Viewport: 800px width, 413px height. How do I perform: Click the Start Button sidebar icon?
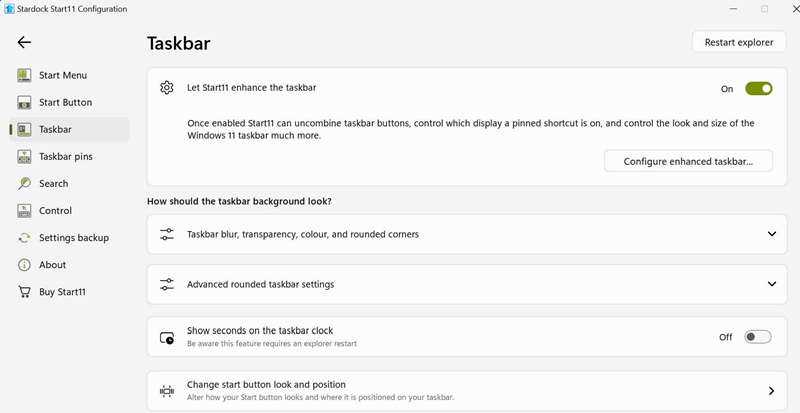tap(25, 102)
